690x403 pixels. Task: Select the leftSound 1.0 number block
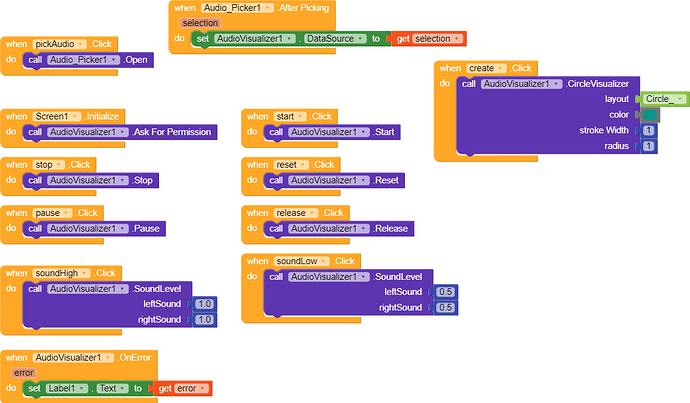point(204,304)
